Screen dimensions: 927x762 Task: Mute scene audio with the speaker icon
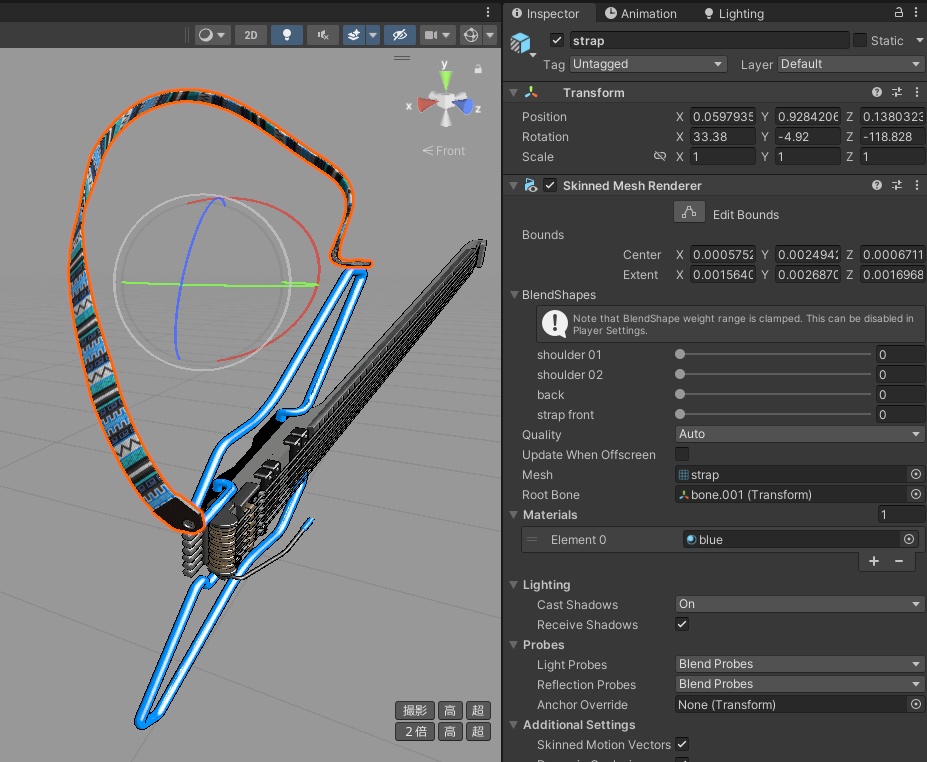322,35
